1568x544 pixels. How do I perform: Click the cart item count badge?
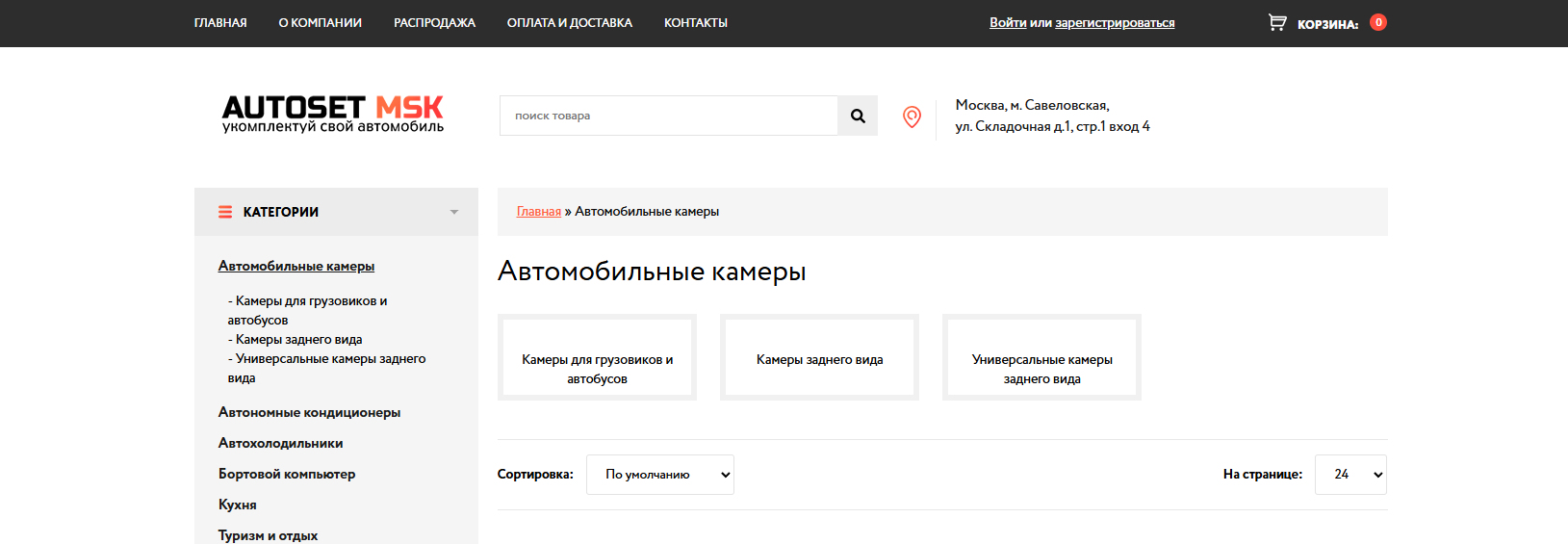point(1378,22)
